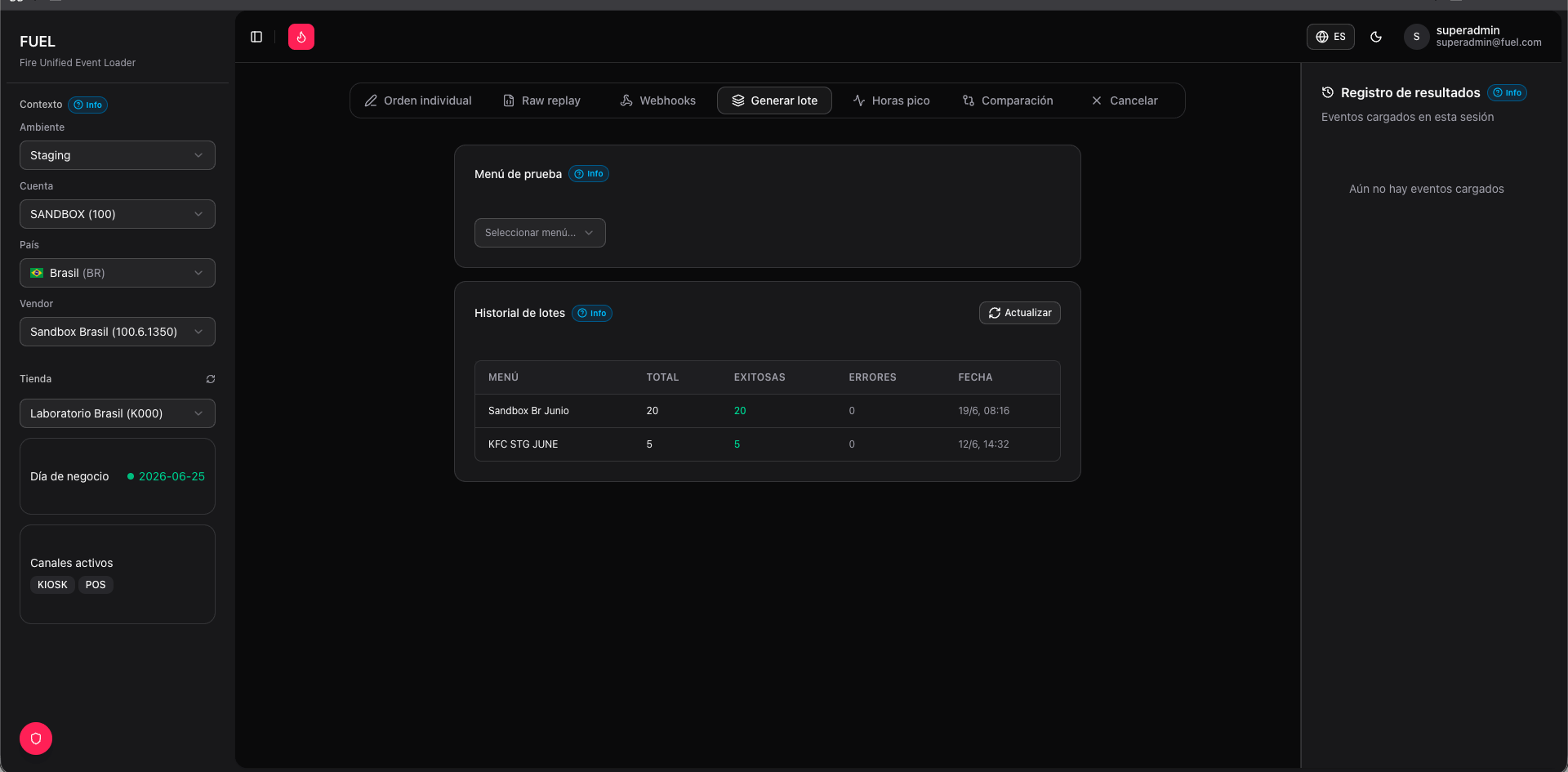Click the KIOSK channel badge
Viewport: 1568px width, 772px height.
point(52,585)
